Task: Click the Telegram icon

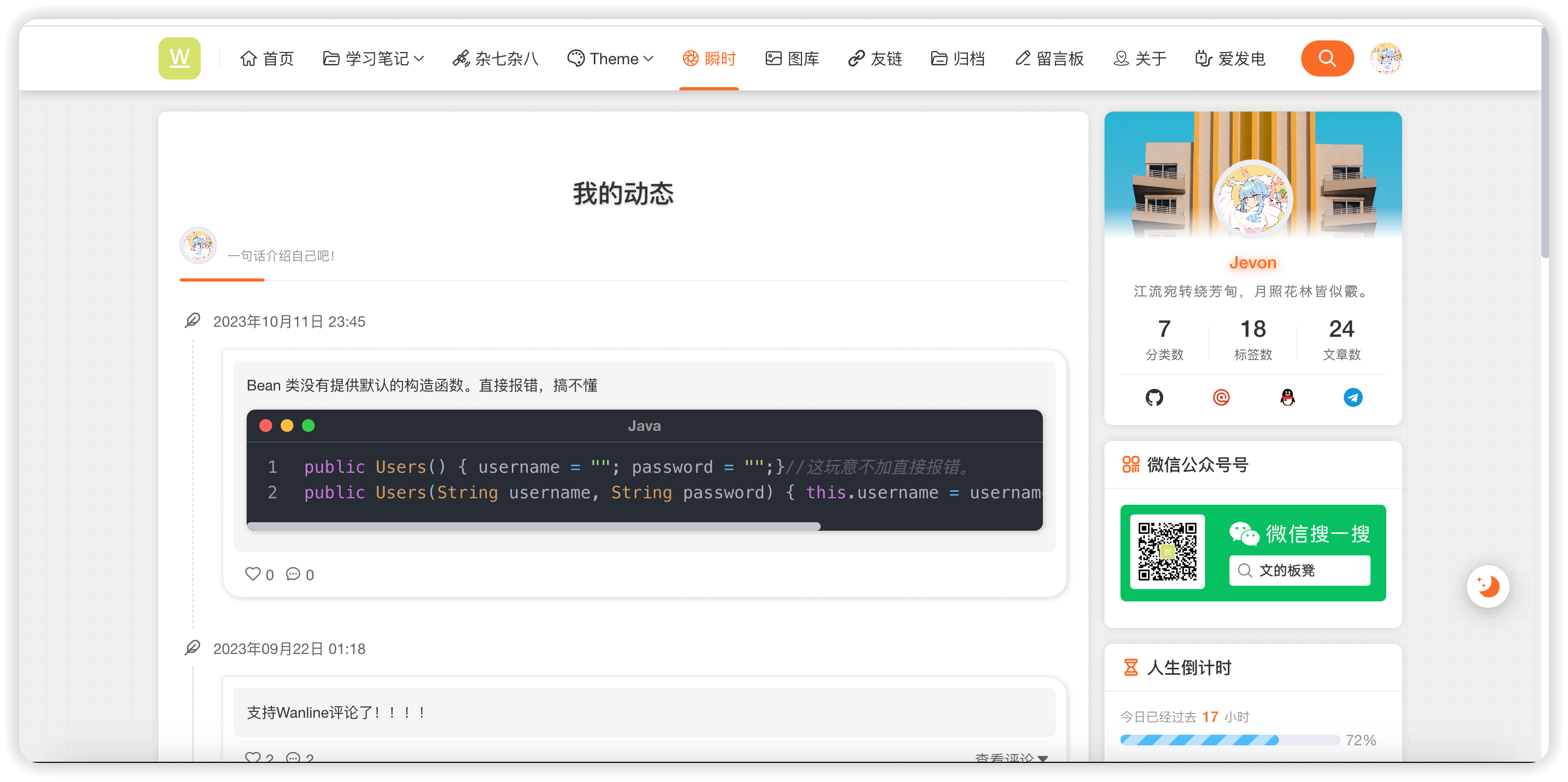Action: pyautogui.click(x=1353, y=397)
